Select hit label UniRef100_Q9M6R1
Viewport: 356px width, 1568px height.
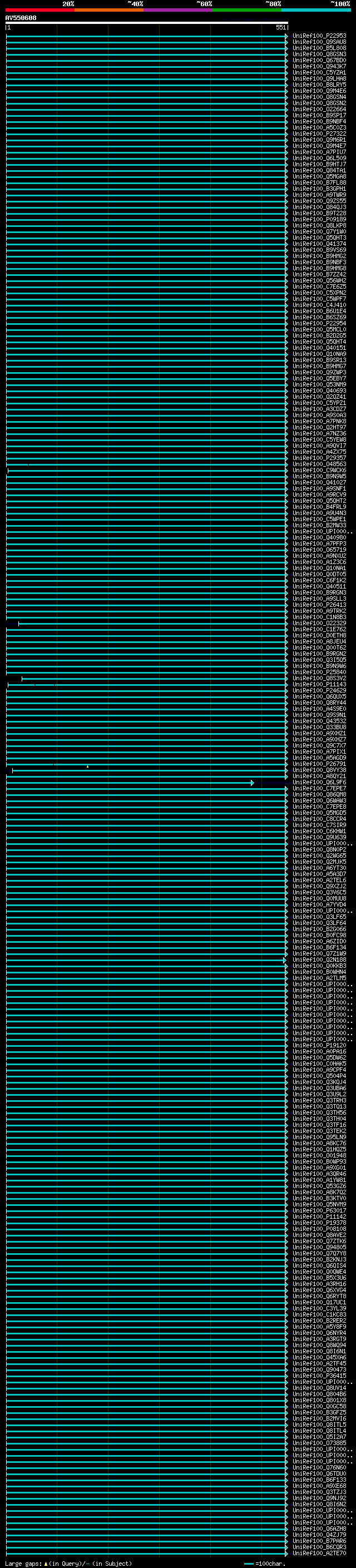point(319,140)
